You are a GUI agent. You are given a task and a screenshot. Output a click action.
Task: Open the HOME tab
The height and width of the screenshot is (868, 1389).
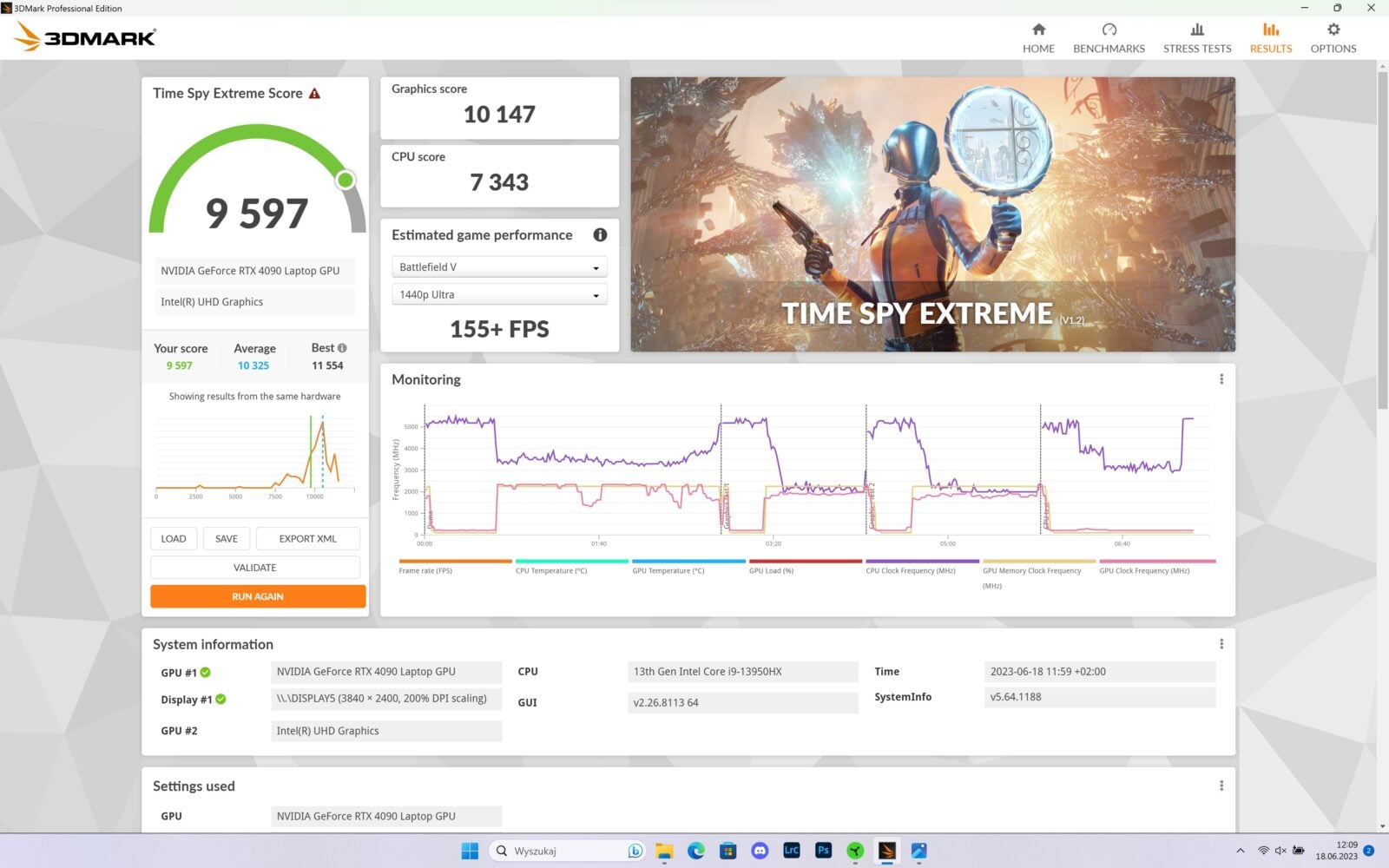coord(1038,38)
